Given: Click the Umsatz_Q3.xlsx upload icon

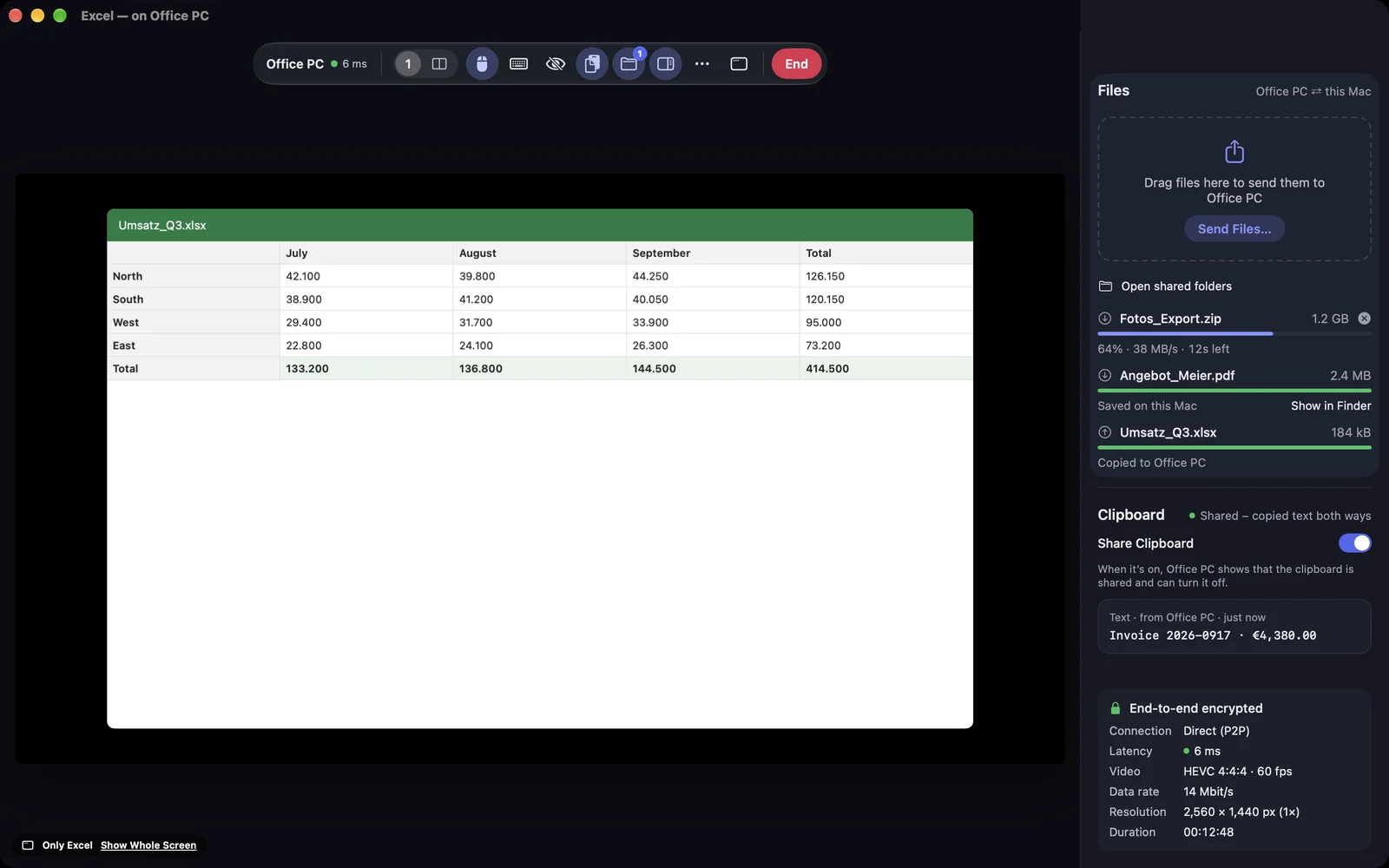Looking at the screenshot, I should 1105,432.
